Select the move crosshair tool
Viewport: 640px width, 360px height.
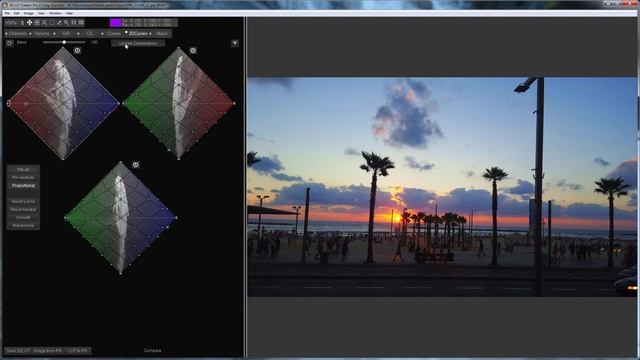tap(29, 23)
